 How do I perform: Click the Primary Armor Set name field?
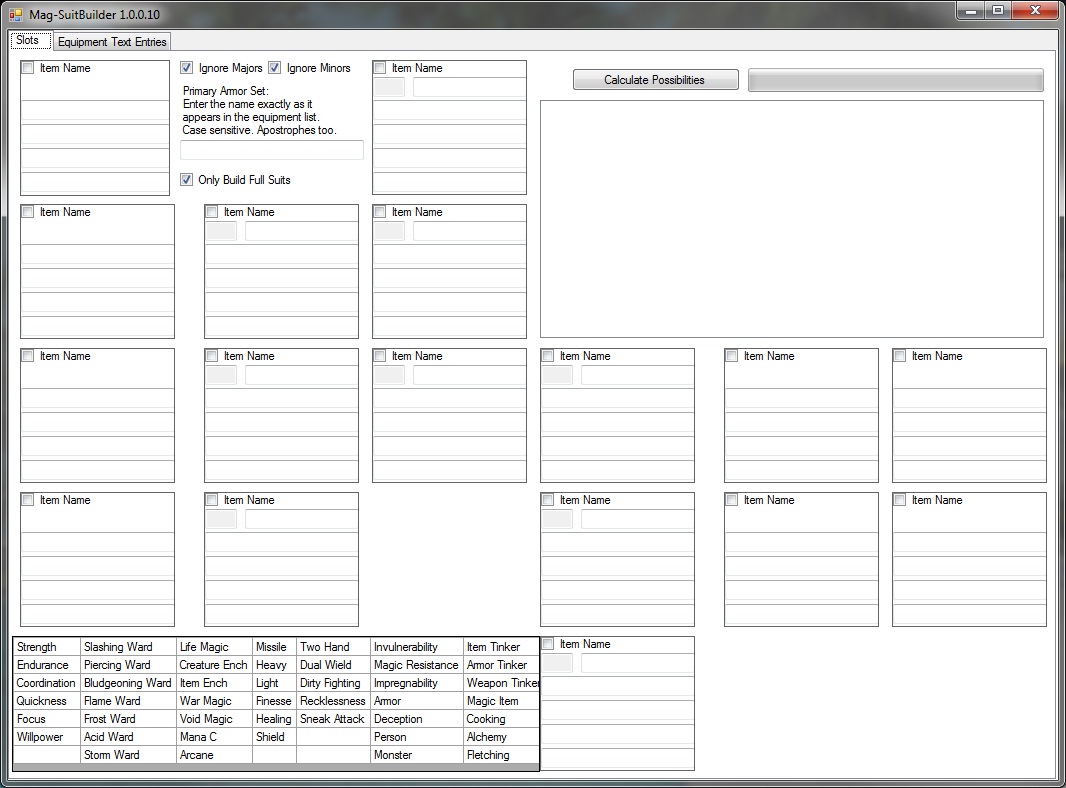point(271,150)
